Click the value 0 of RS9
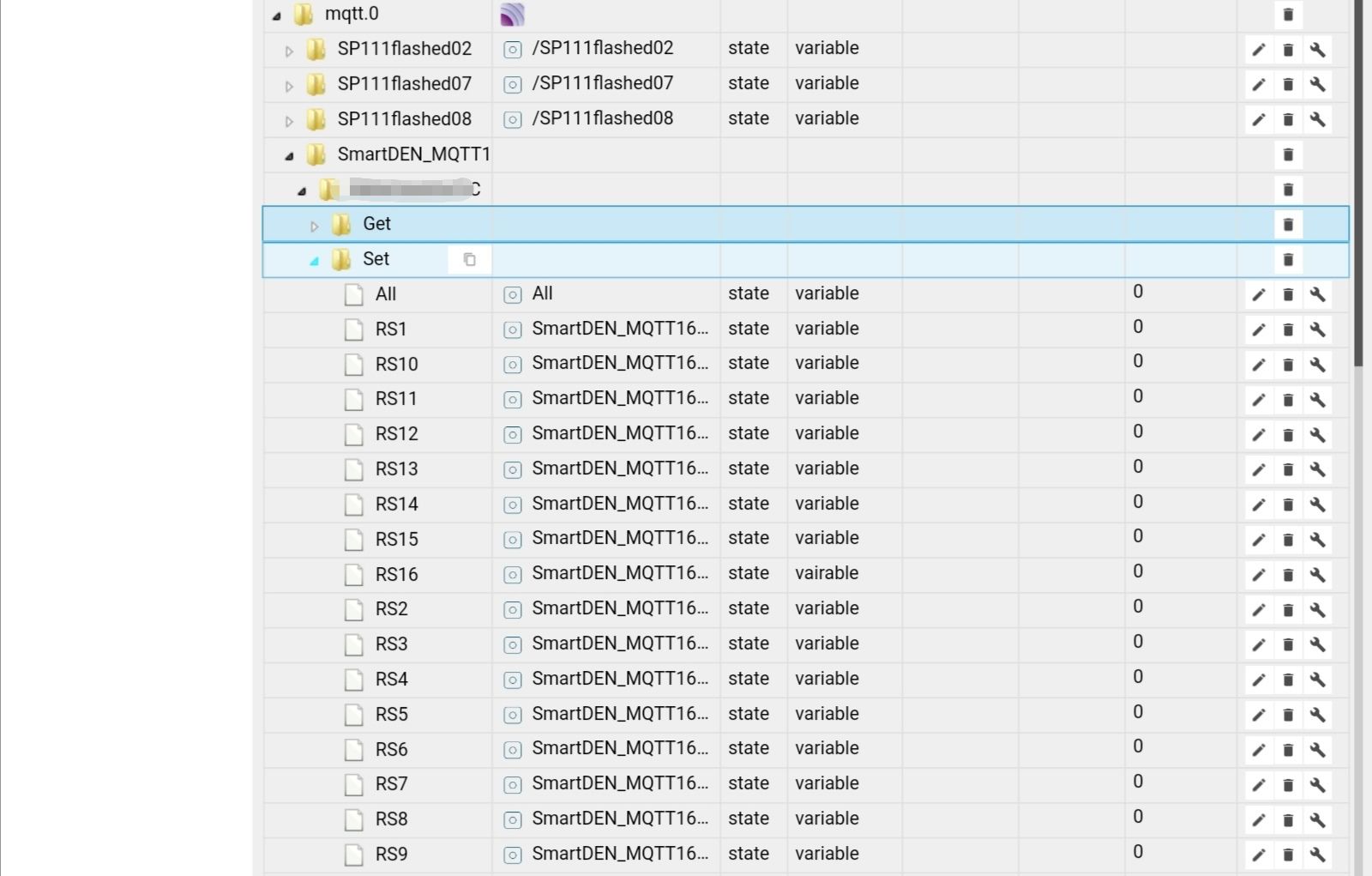Image resolution: width=1372 pixels, height=876 pixels. [1138, 852]
